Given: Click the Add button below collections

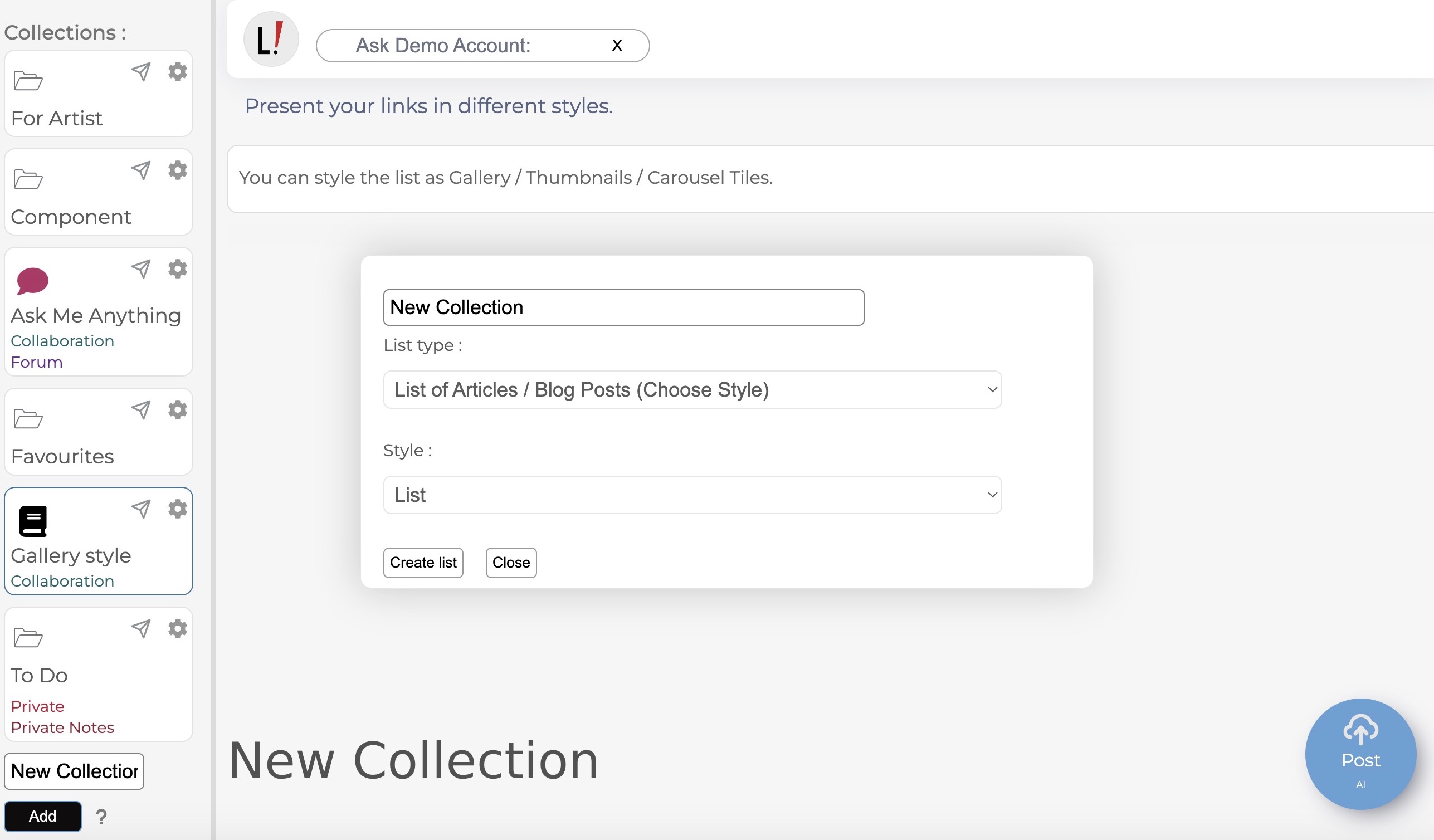Looking at the screenshot, I should [x=42, y=816].
